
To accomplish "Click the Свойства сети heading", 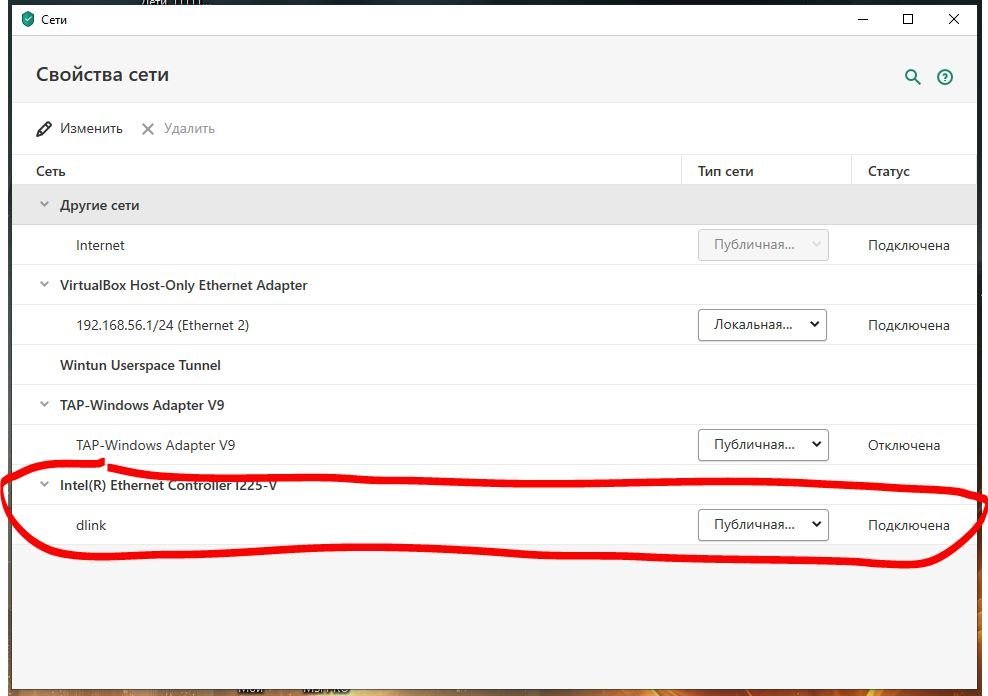I will [102, 74].
